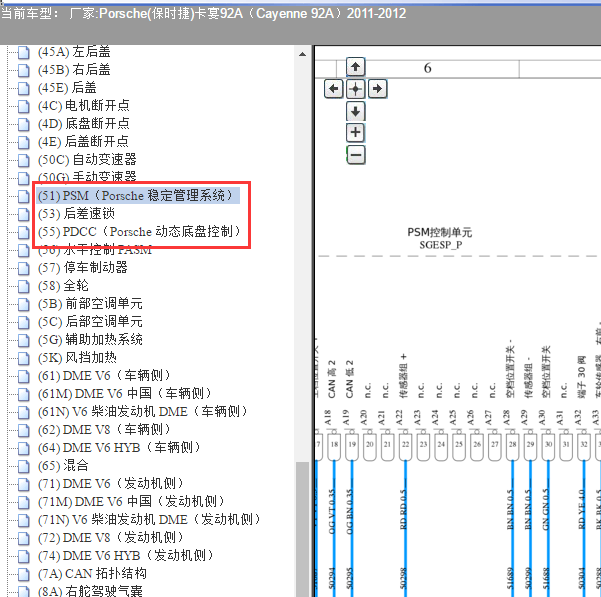
Task: Select (45A) 左后盖 in the tree
Action: (74, 52)
